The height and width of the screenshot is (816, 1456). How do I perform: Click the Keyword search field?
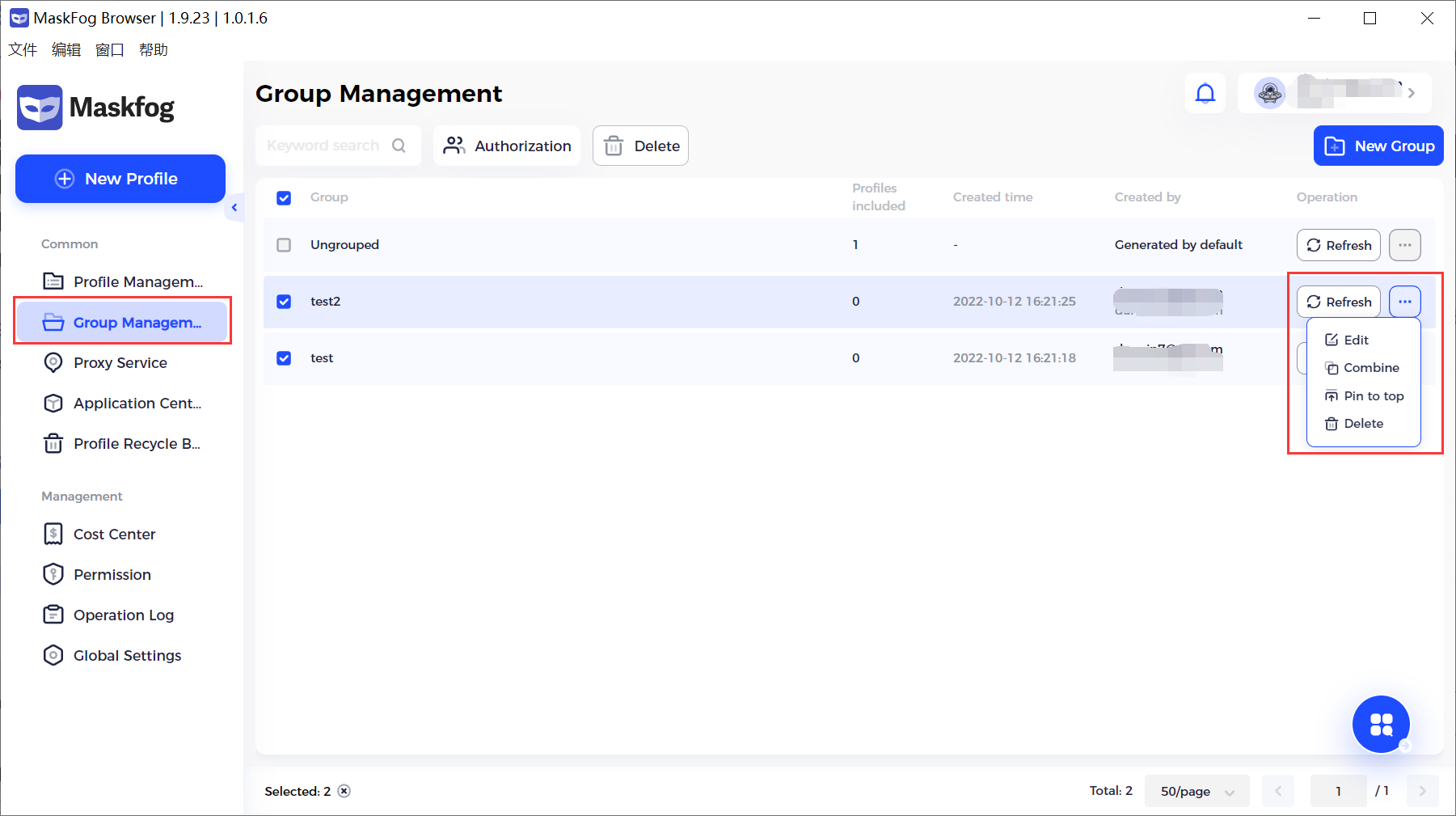tap(338, 146)
